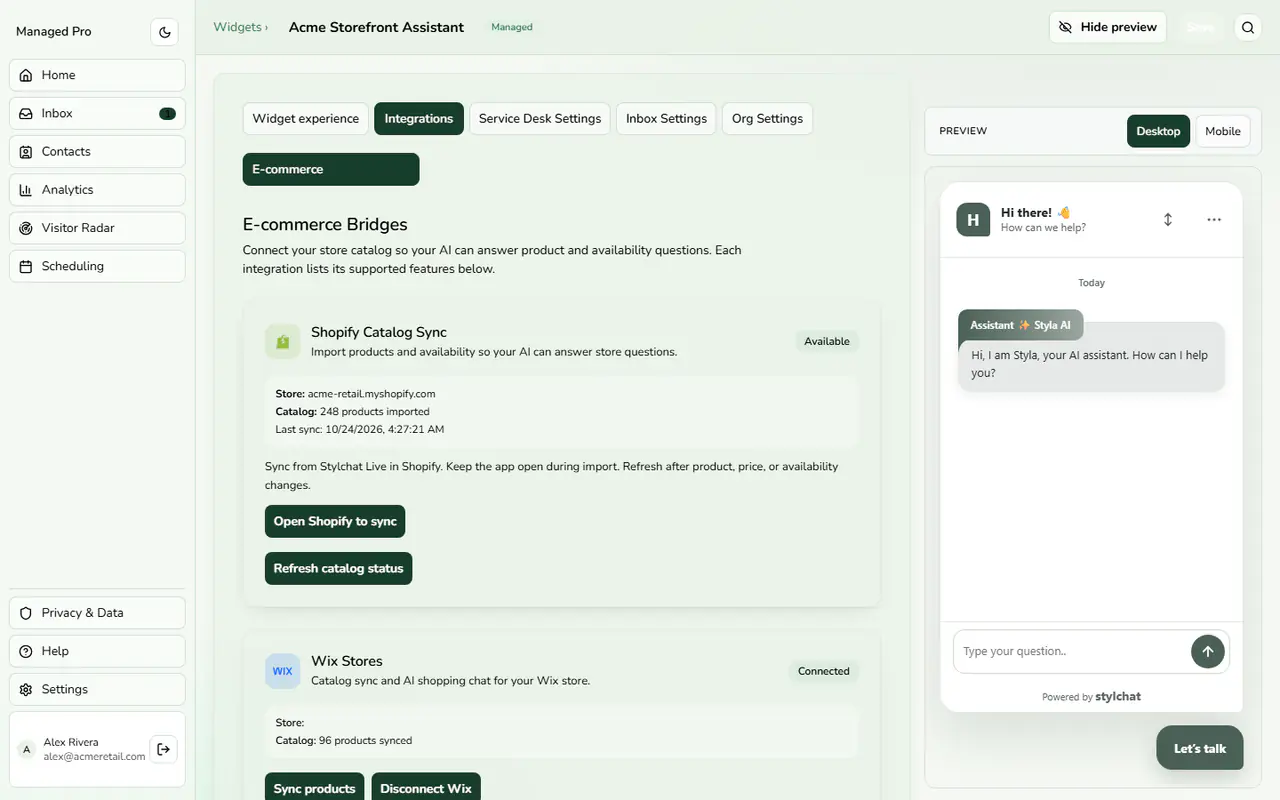The width and height of the screenshot is (1280, 800).
Task: Switch to the Widget experience tab
Action: [x=306, y=118]
